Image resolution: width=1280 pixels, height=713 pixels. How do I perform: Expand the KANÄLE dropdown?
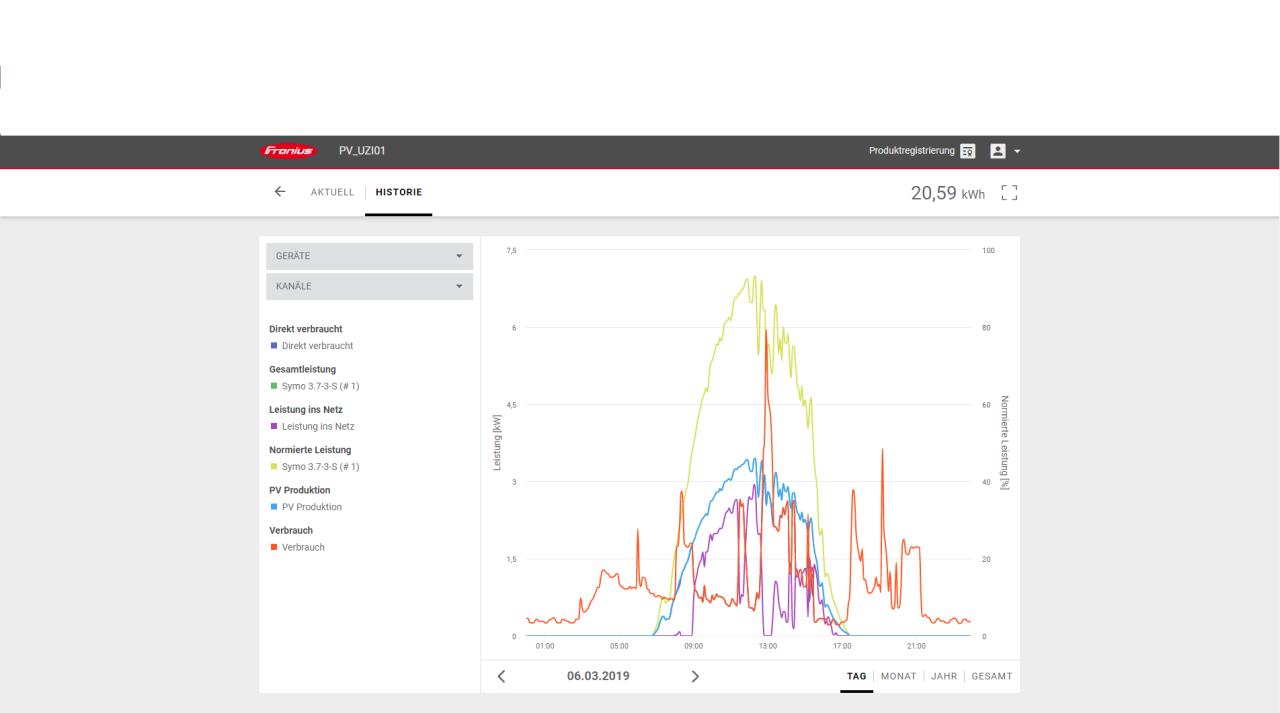[369, 286]
